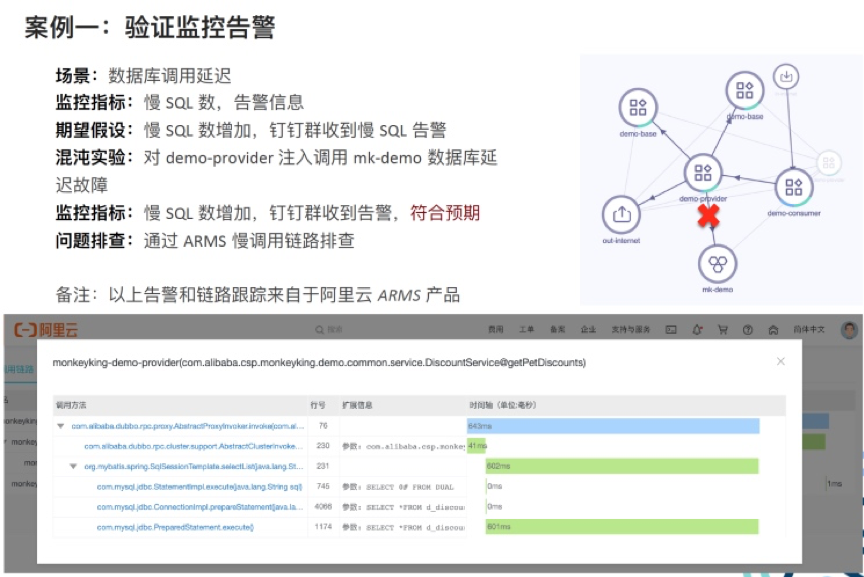Click the download-arrow entry node at the top
This screenshot has width=864, height=577.
786,77
